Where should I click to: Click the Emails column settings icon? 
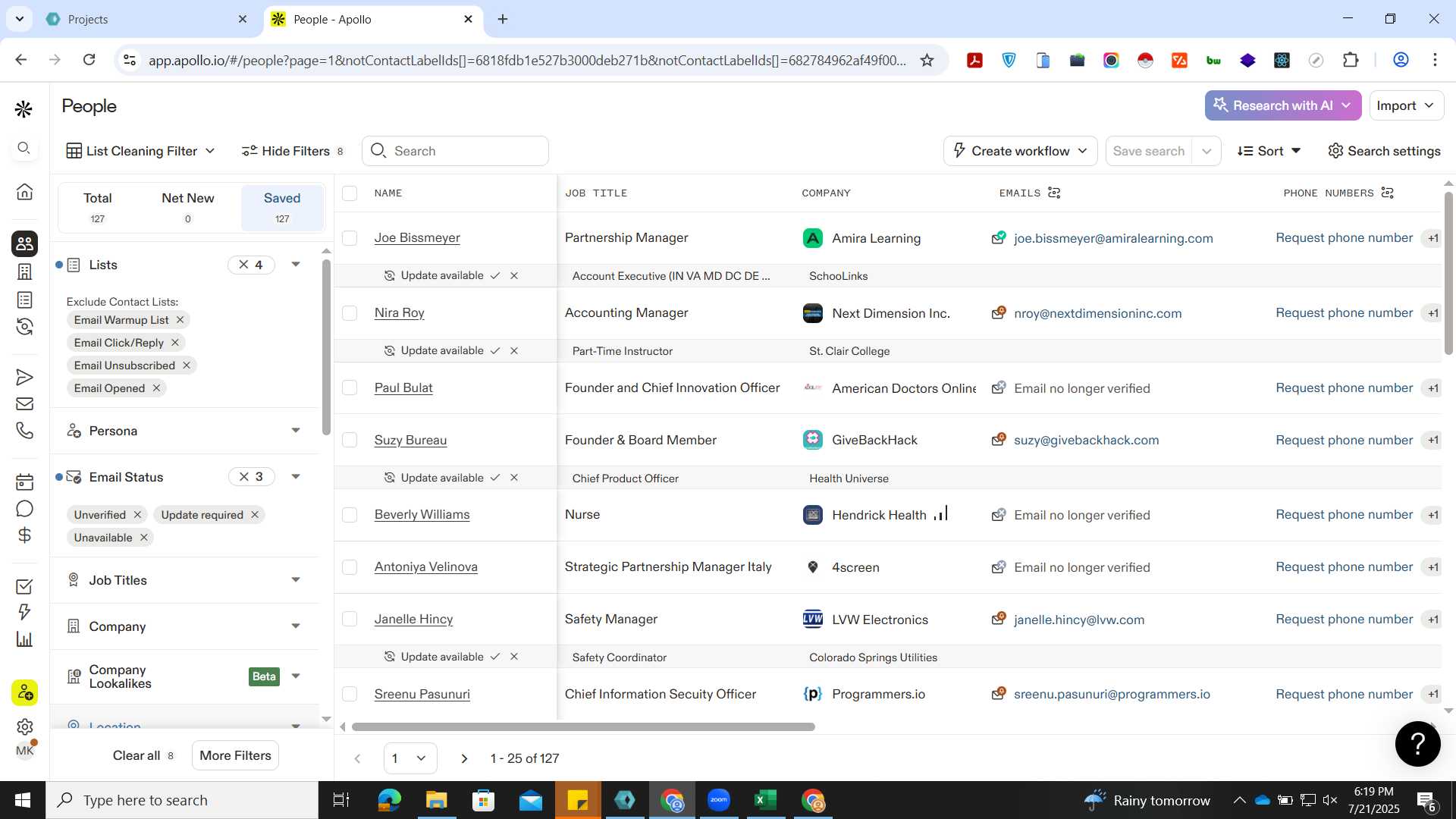[1054, 193]
